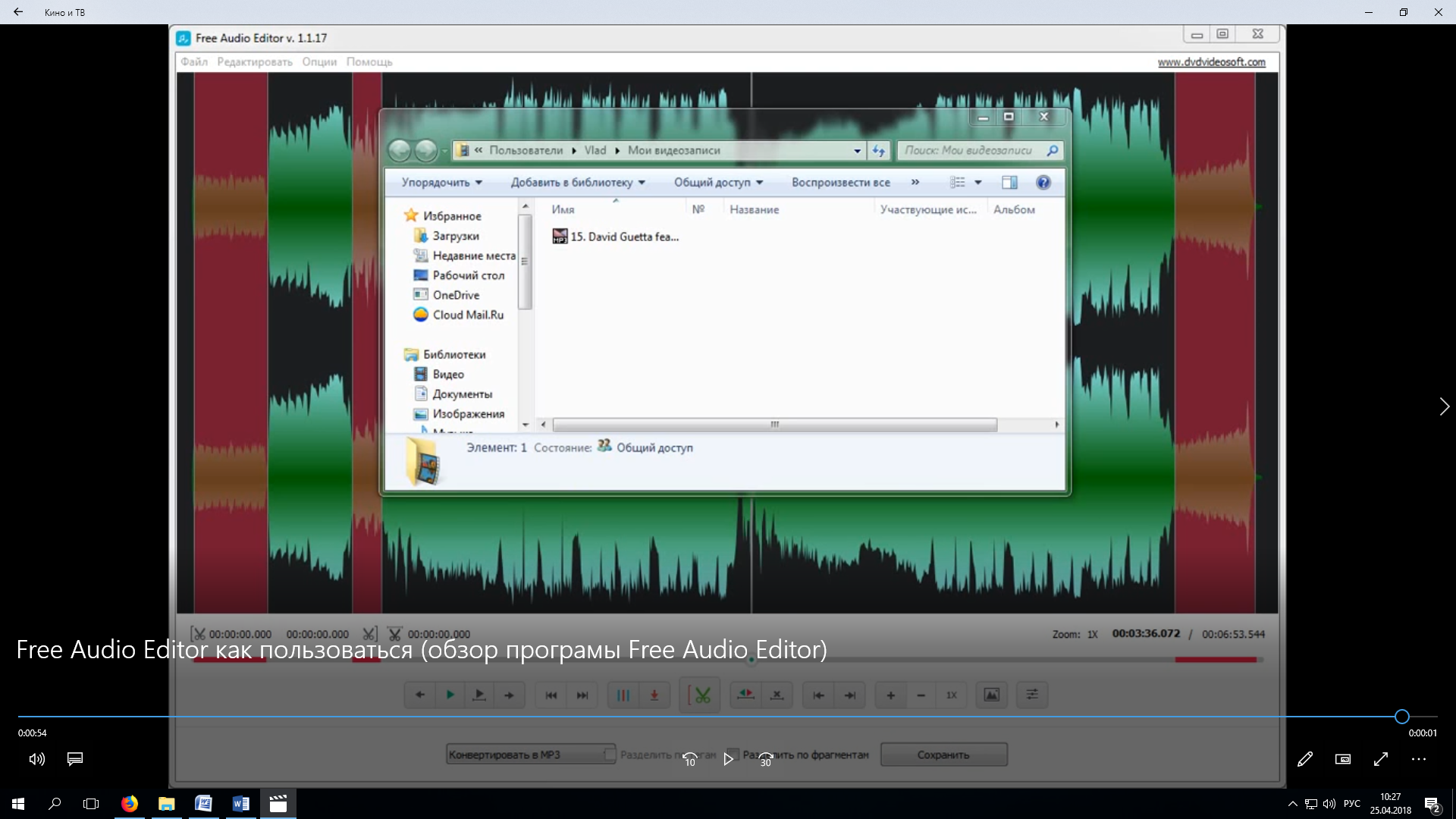Viewport: 1456px width, 819px height.
Task: Expand the address bar history dropdown
Action: pyautogui.click(x=857, y=151)
